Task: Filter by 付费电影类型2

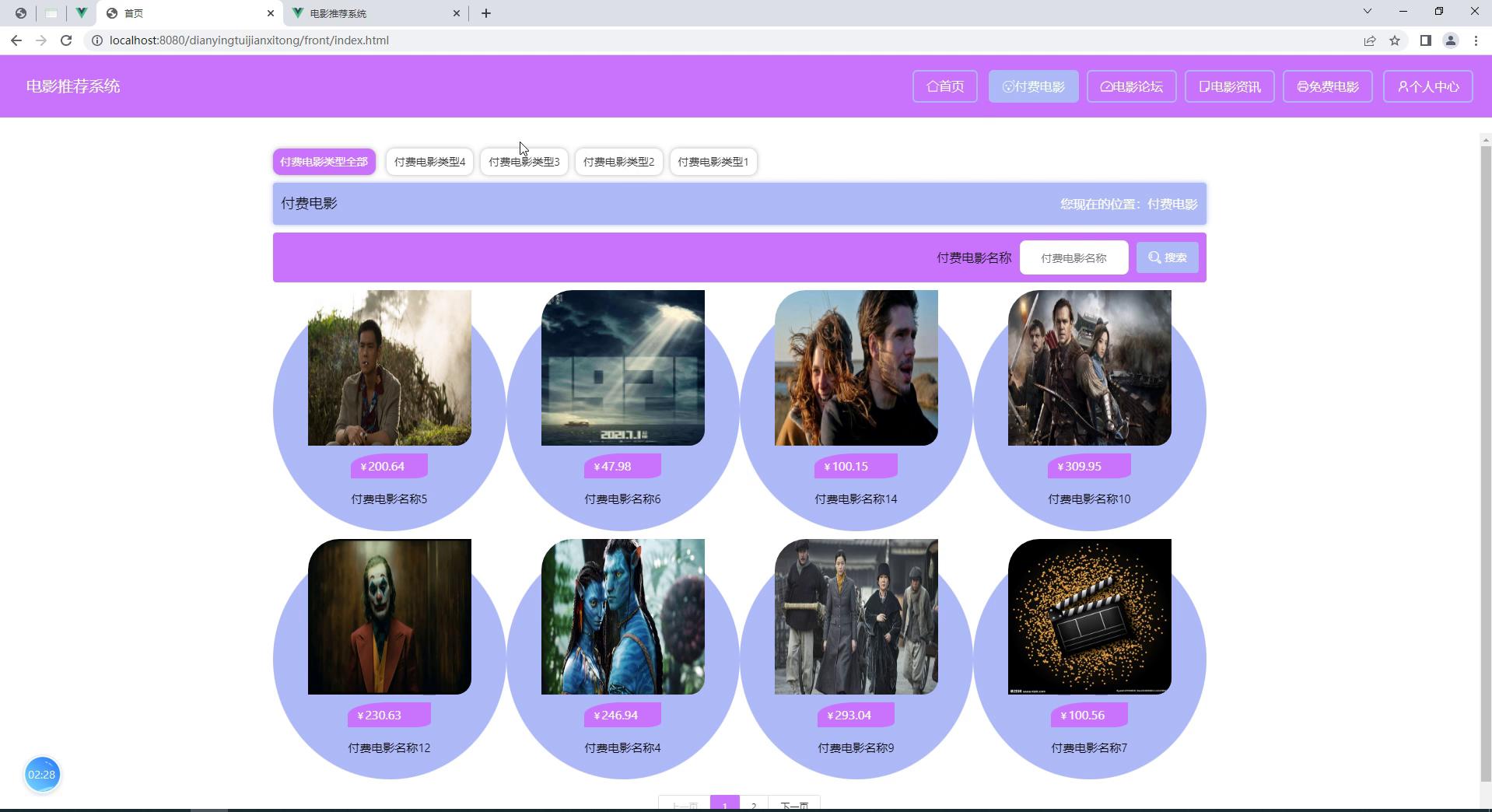Action: 618,162
